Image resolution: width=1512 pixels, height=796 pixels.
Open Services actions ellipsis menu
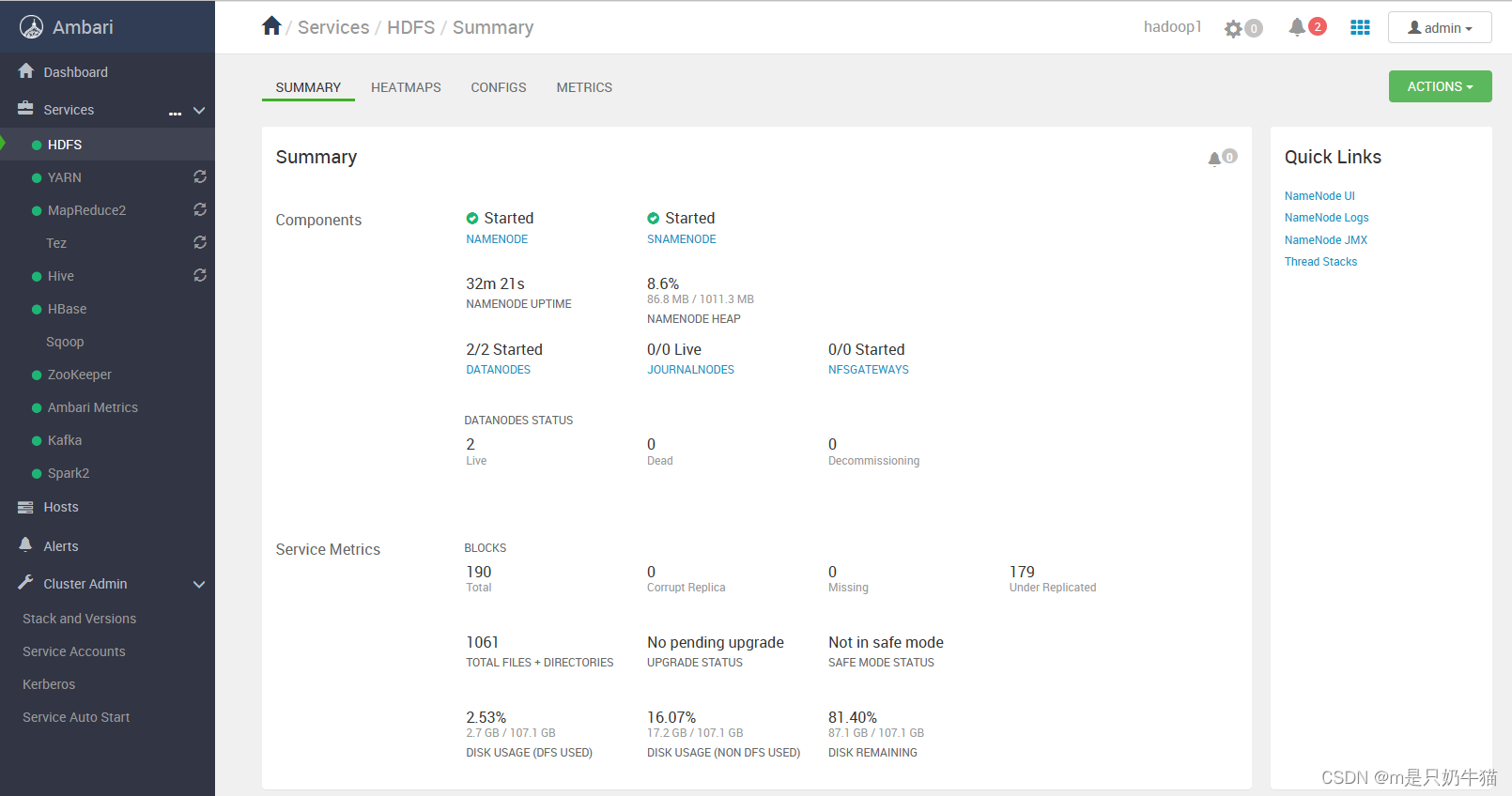(x=175, y=113)
